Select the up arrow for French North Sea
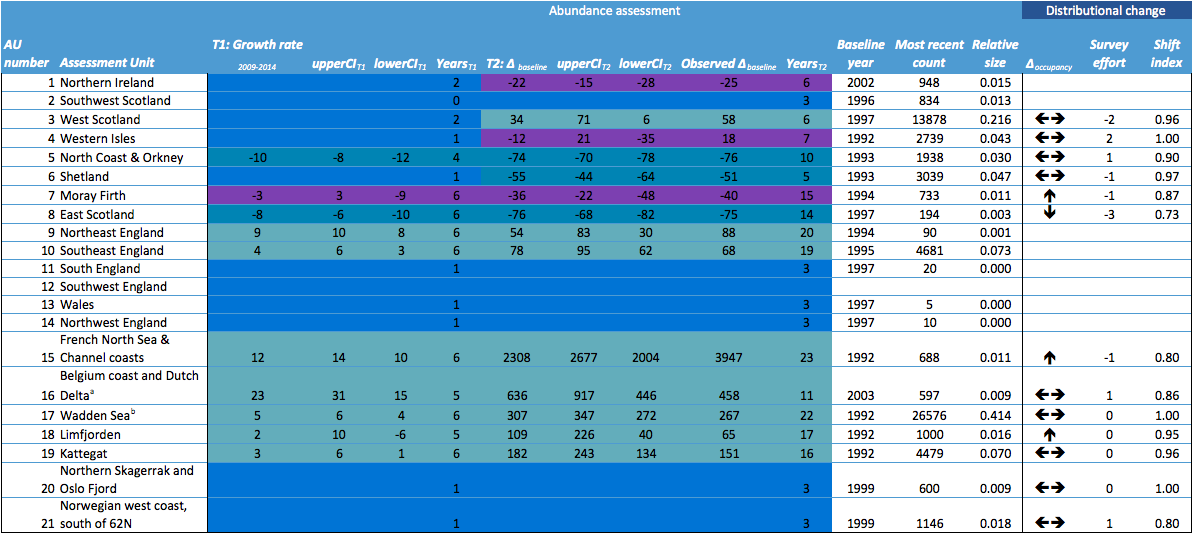Screen dimensions: 1192x533 click(1051, 357)
